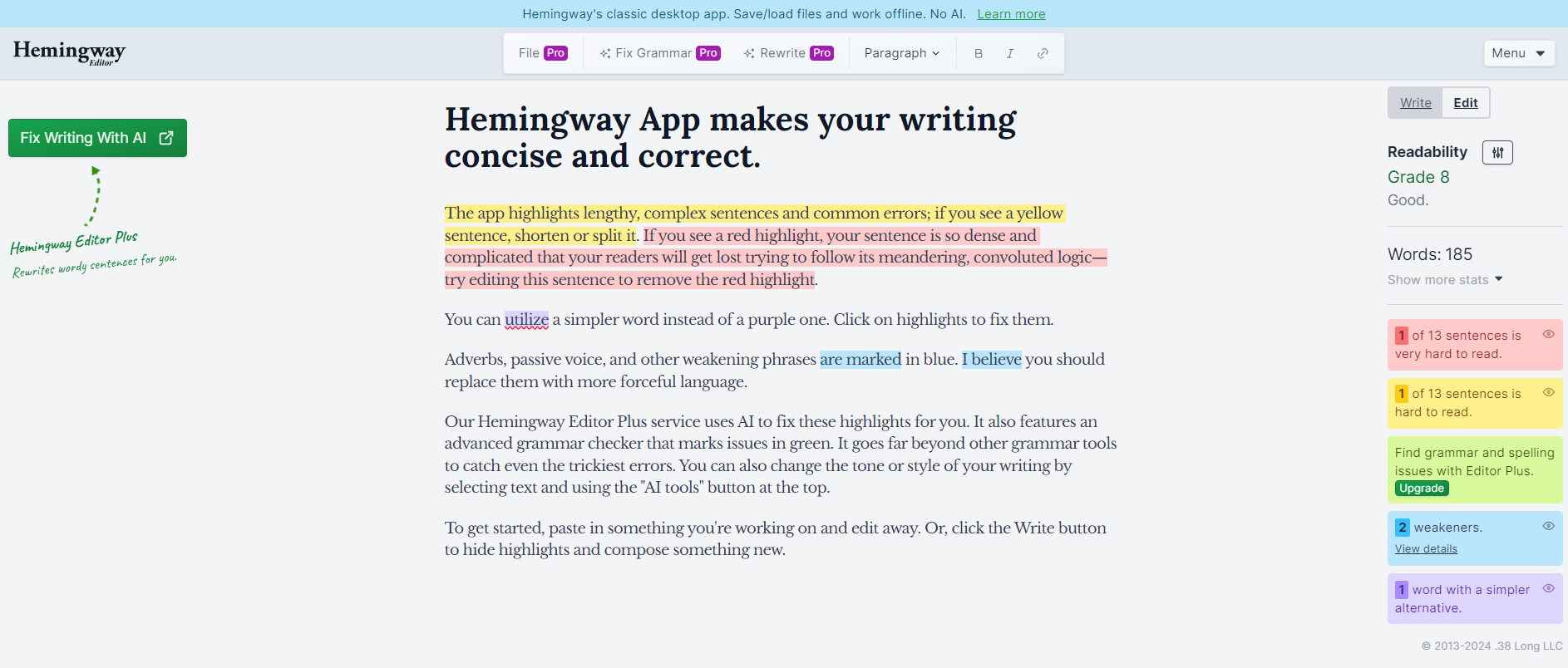Click the sparkle icon beside Rewrite

(749, 53)
